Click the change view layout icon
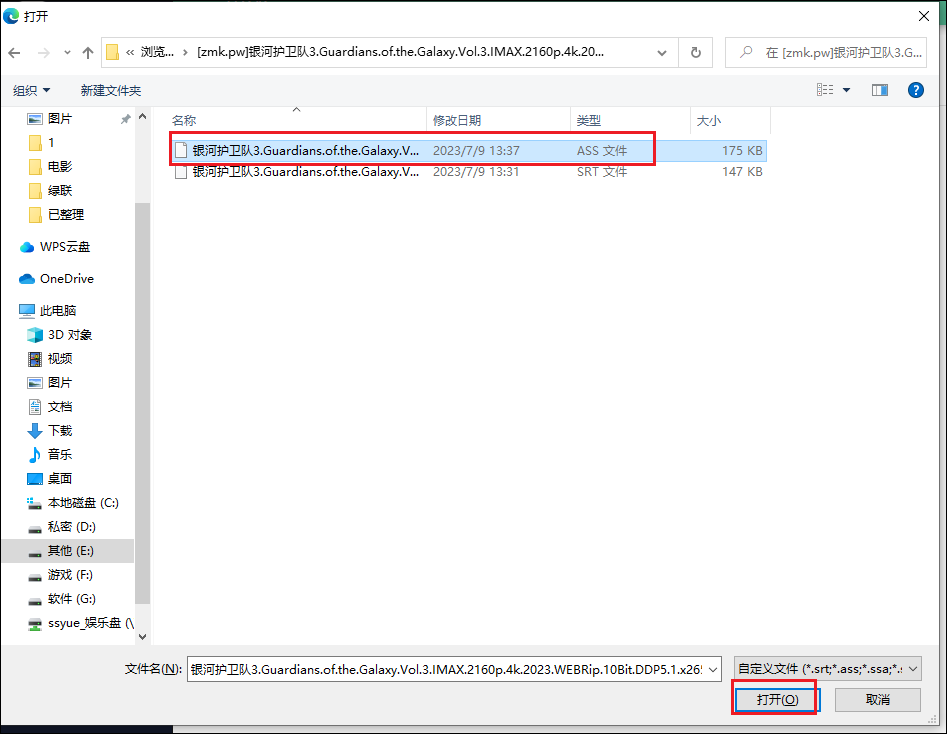This screenshot has width=947, height=734. (x=826, y=90)
